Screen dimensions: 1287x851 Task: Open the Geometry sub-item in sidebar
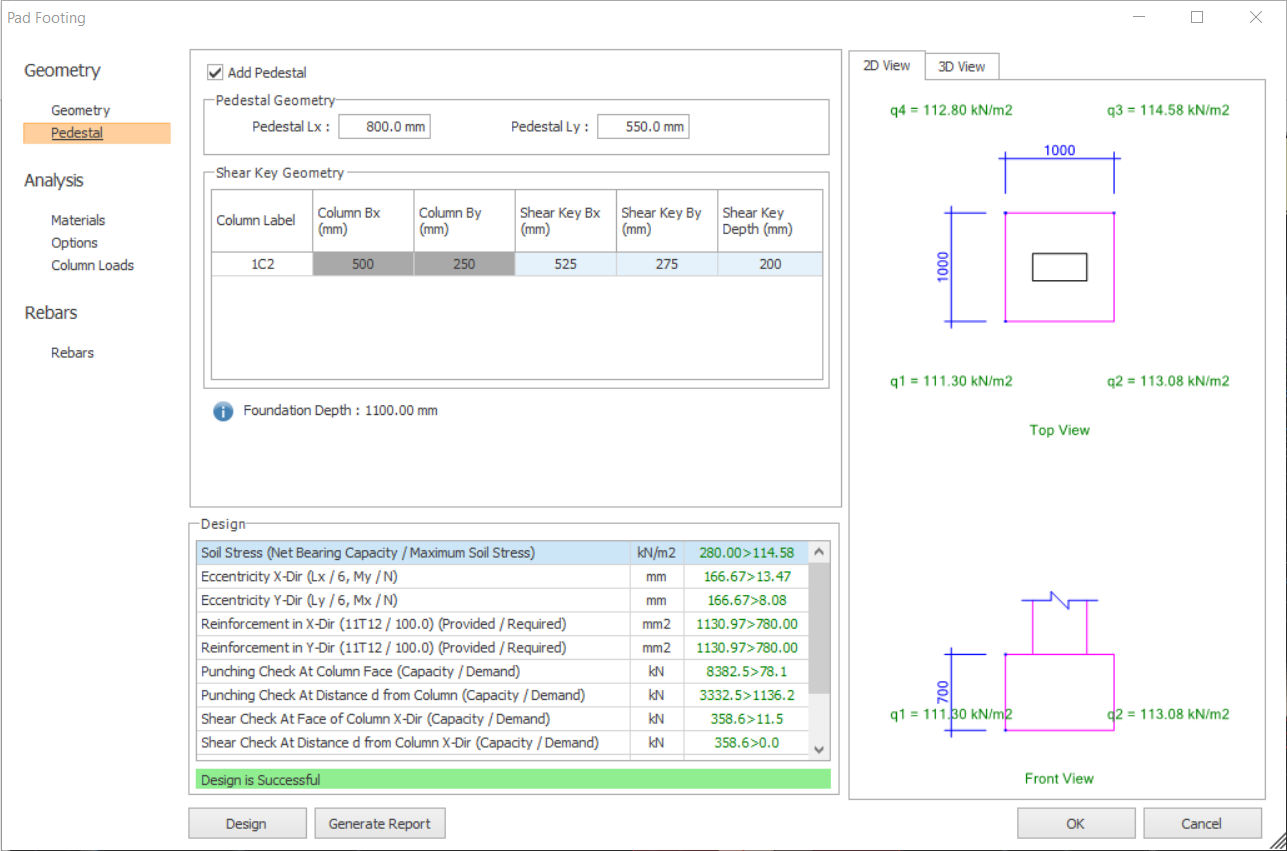[x=80, y=111]
